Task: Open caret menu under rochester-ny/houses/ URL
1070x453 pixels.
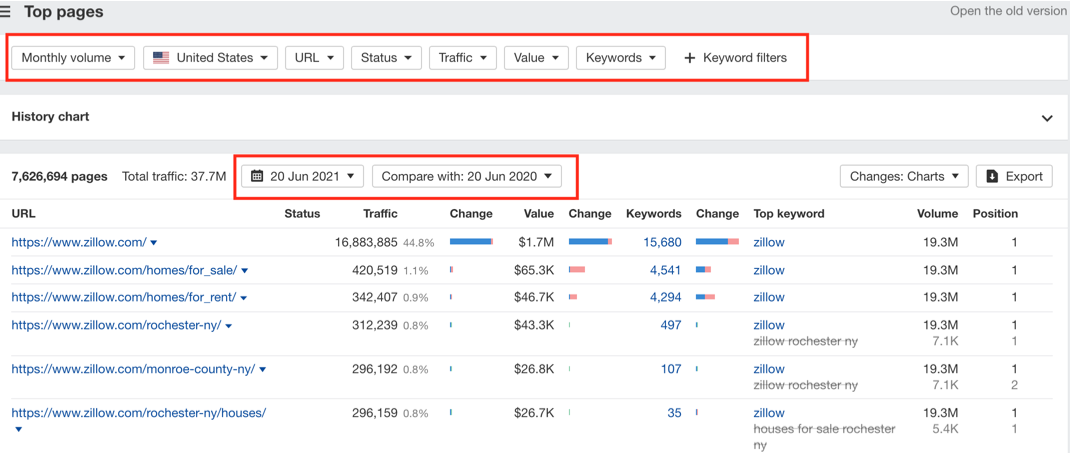Action: 18,429
